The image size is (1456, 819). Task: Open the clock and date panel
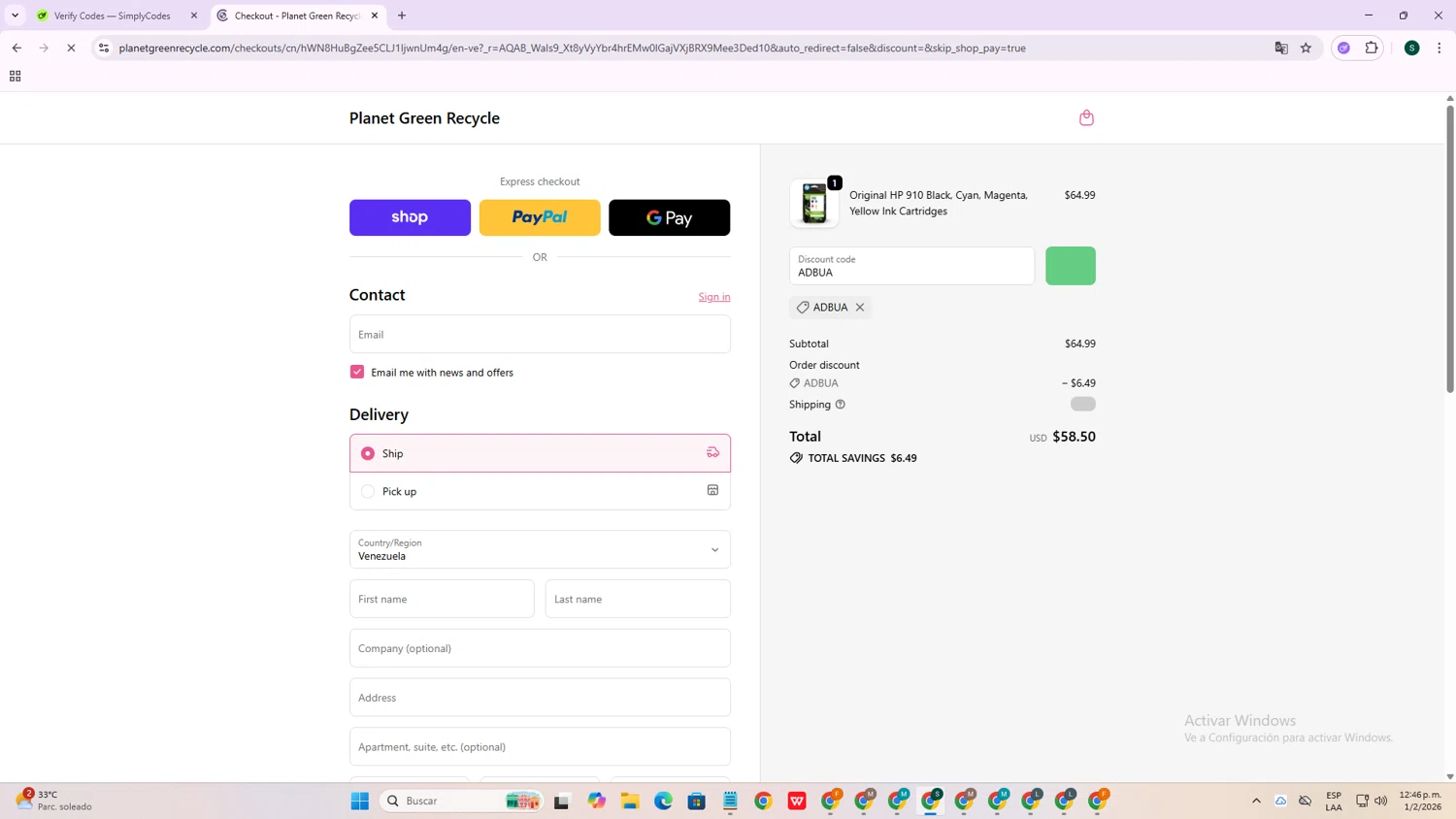(x=1420, y=801)
